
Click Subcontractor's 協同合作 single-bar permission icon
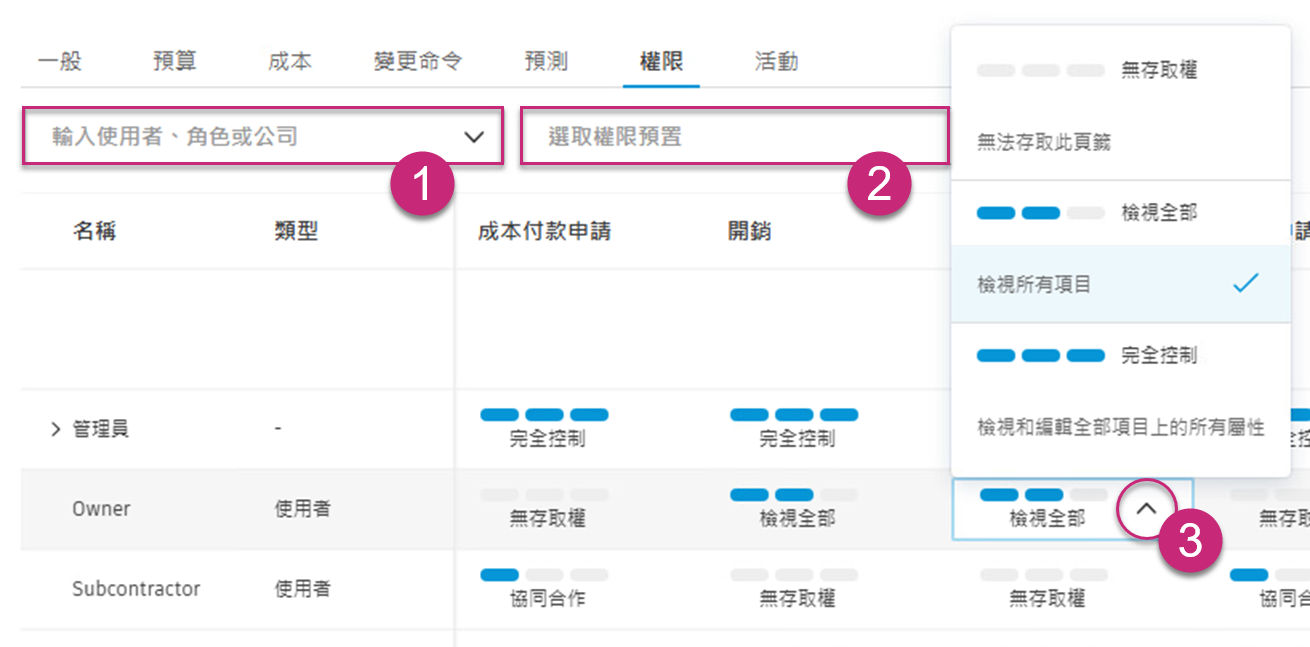(x=546, y=574)
